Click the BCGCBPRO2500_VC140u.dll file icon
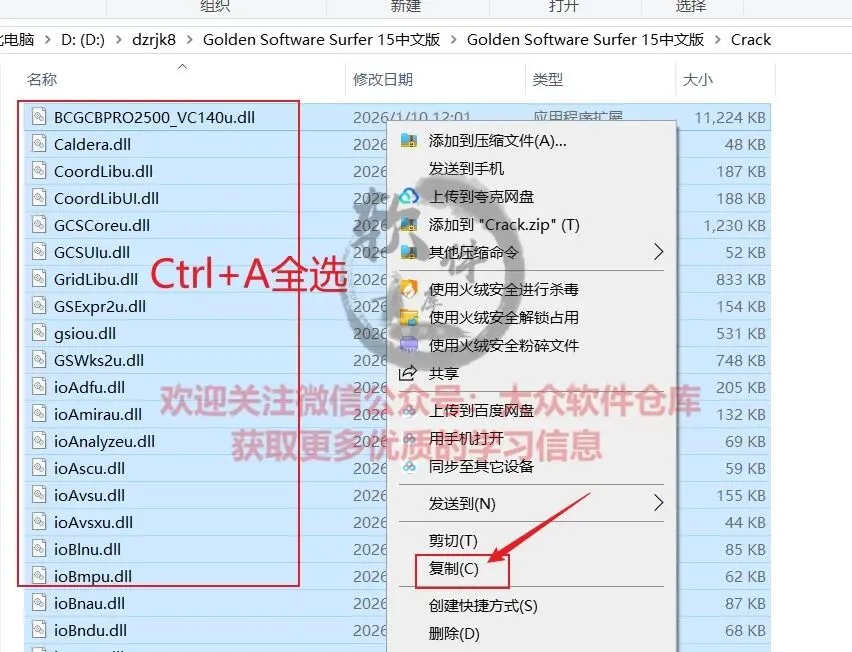 pyautogui.click(x=39, y=117)
